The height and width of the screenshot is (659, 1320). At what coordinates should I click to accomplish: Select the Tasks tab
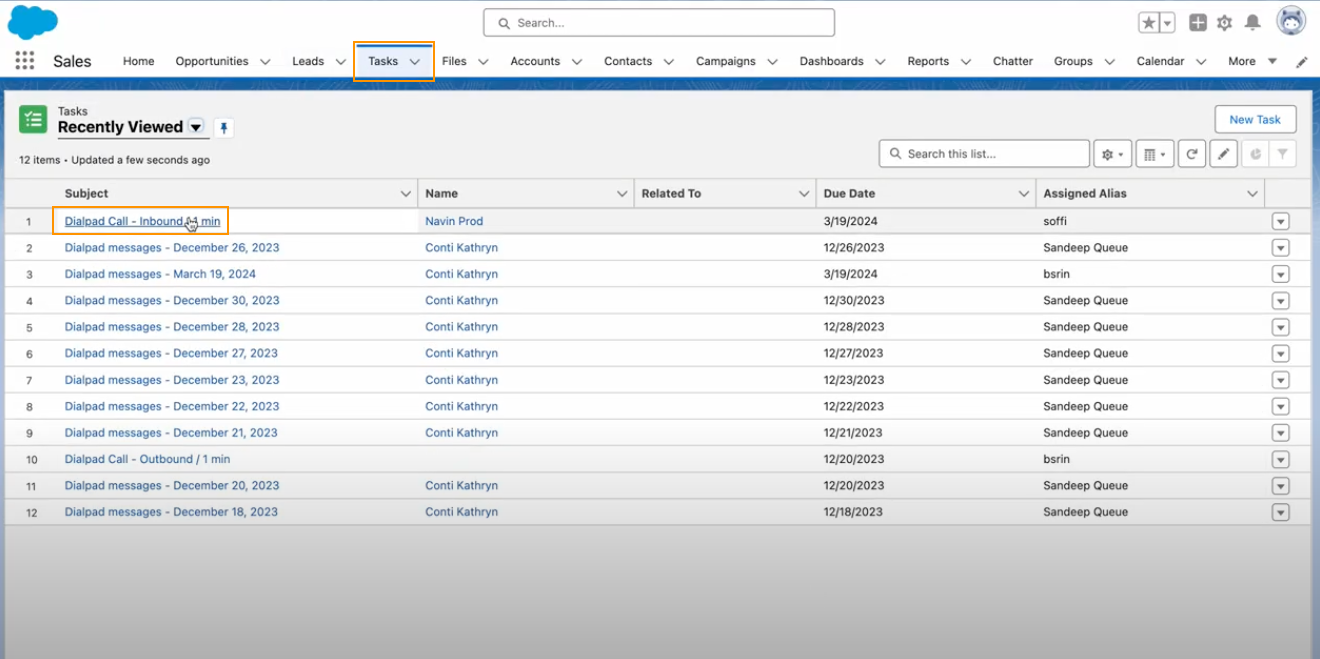tap(383, 61)
